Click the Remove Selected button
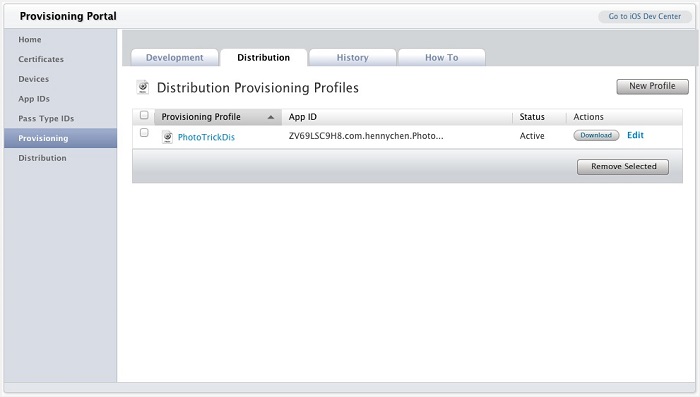The width and height of the screenshot is (700, 397). click(623, 167)
